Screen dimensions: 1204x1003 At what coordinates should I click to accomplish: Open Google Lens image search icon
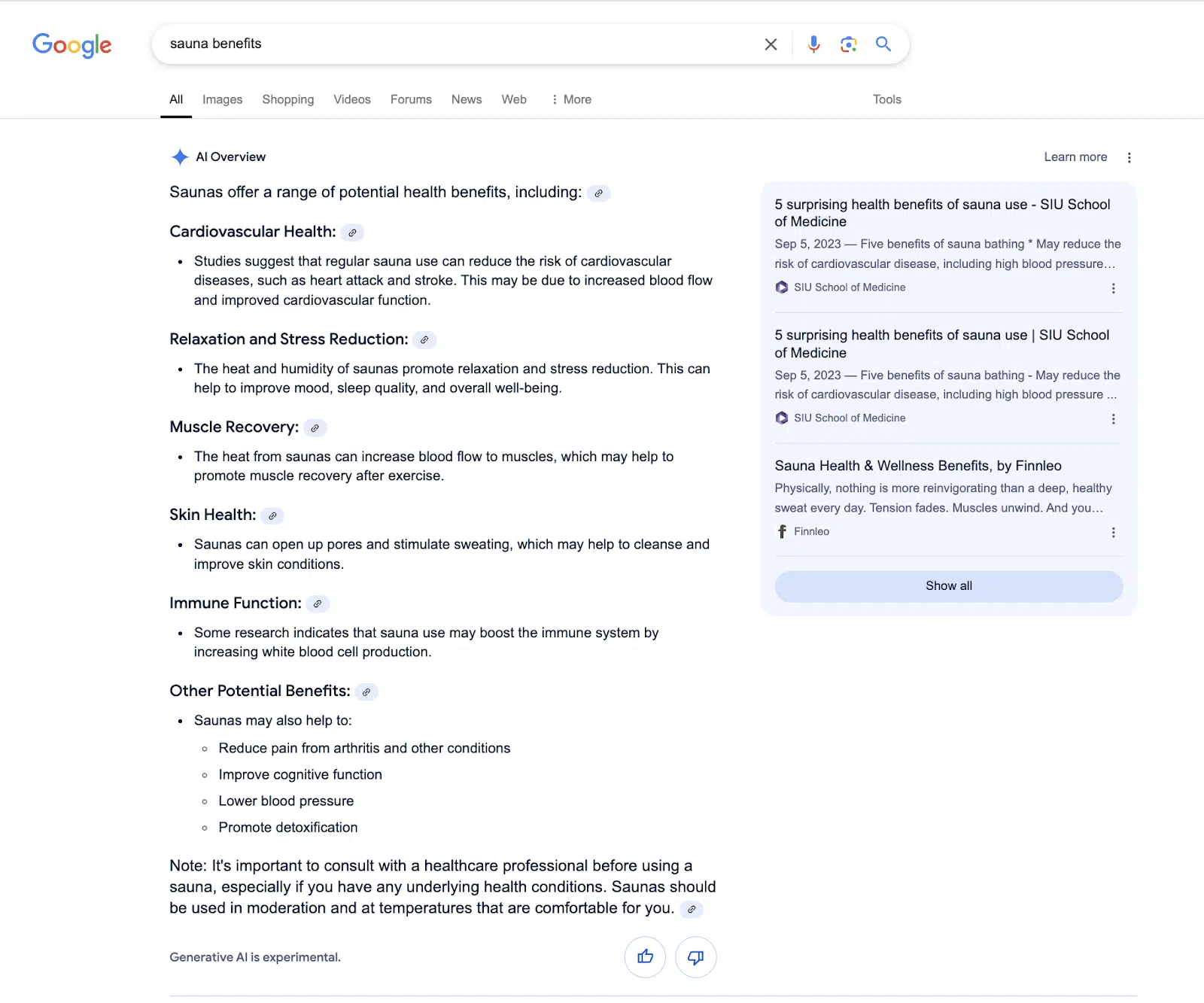click(849, 44)
